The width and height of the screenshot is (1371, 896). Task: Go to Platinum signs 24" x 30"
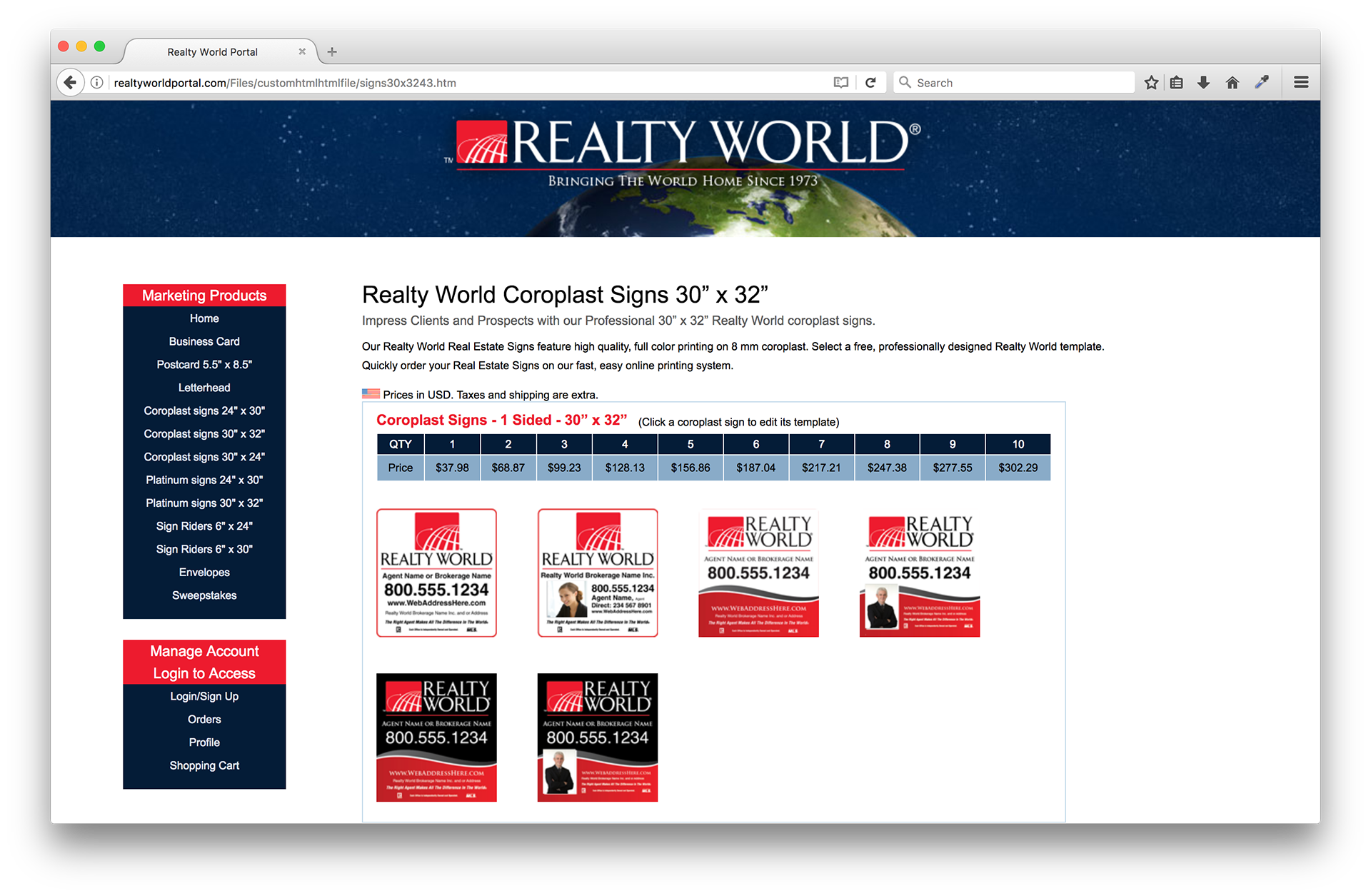point(204,480)
